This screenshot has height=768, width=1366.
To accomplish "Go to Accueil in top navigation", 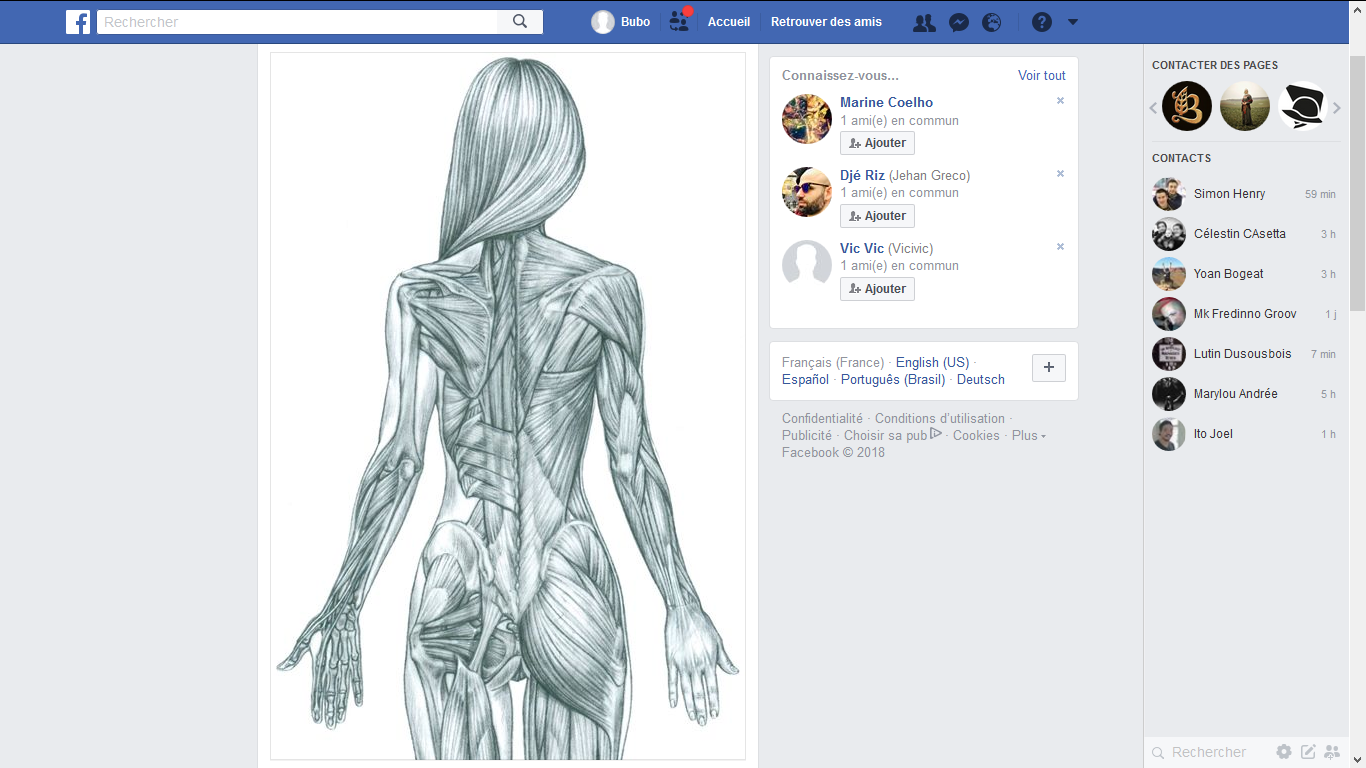I will point(729,22).
